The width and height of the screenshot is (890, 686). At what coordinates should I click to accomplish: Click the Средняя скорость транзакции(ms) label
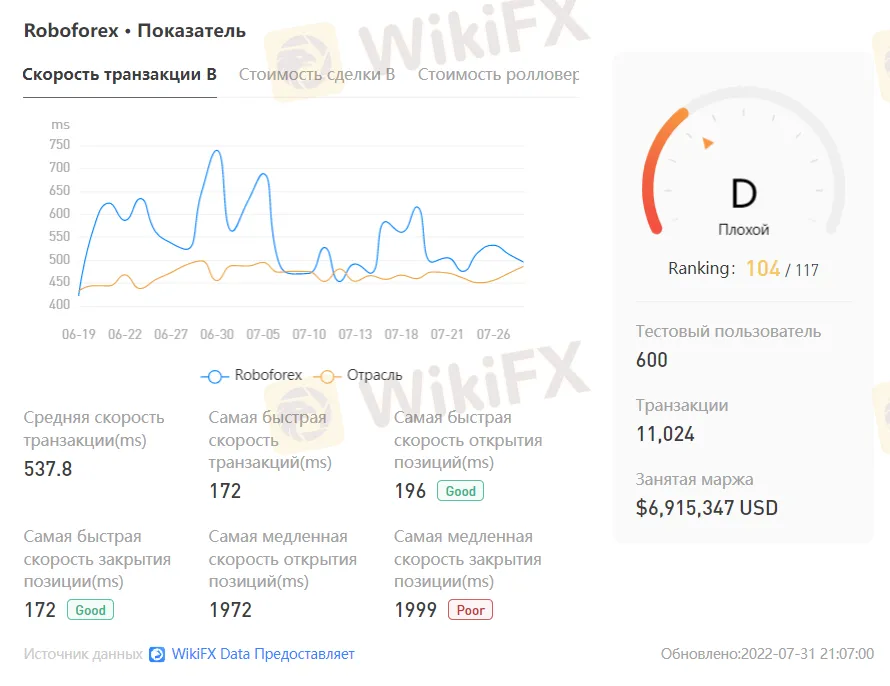pyautogui.click(x=94, y=429)
